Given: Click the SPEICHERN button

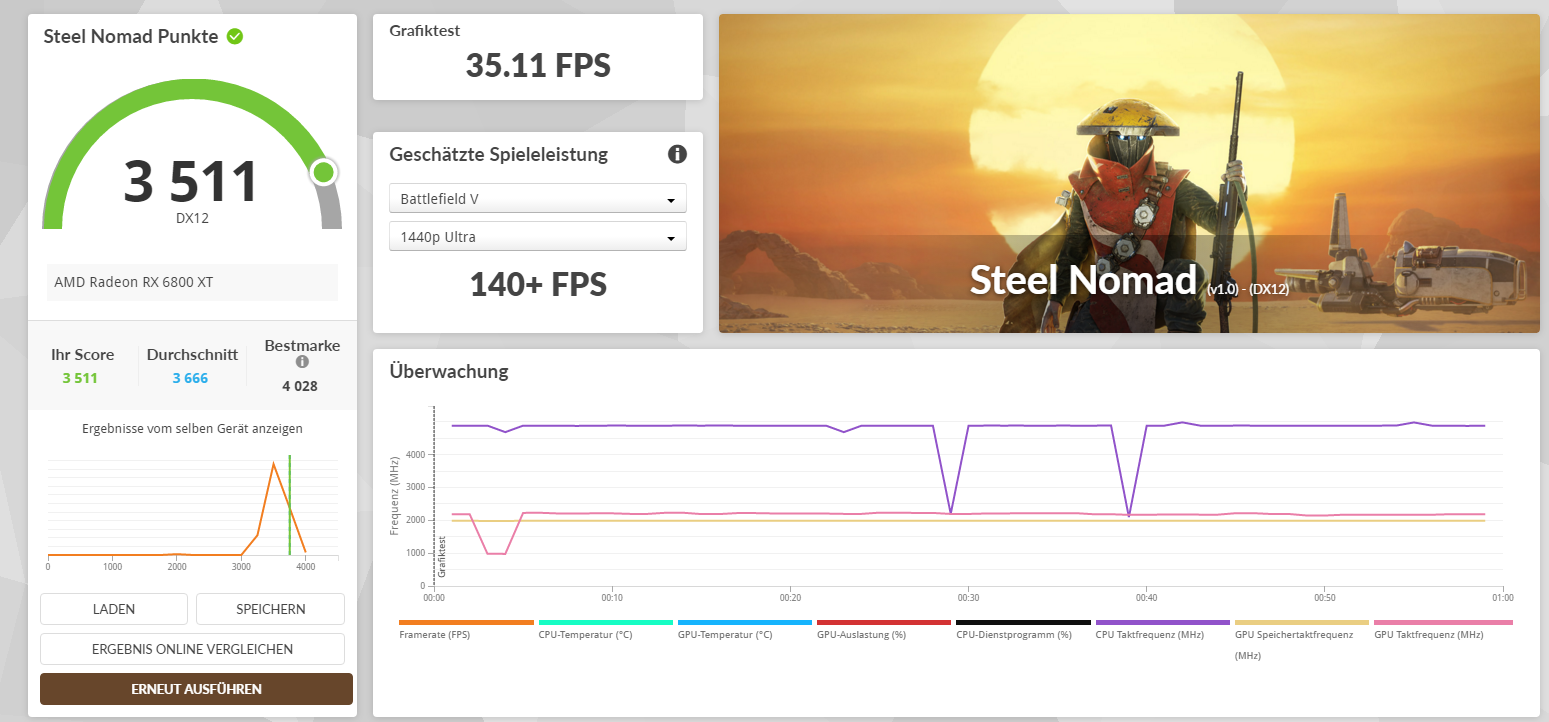Looking at the screenshot, I should (270, 609).
